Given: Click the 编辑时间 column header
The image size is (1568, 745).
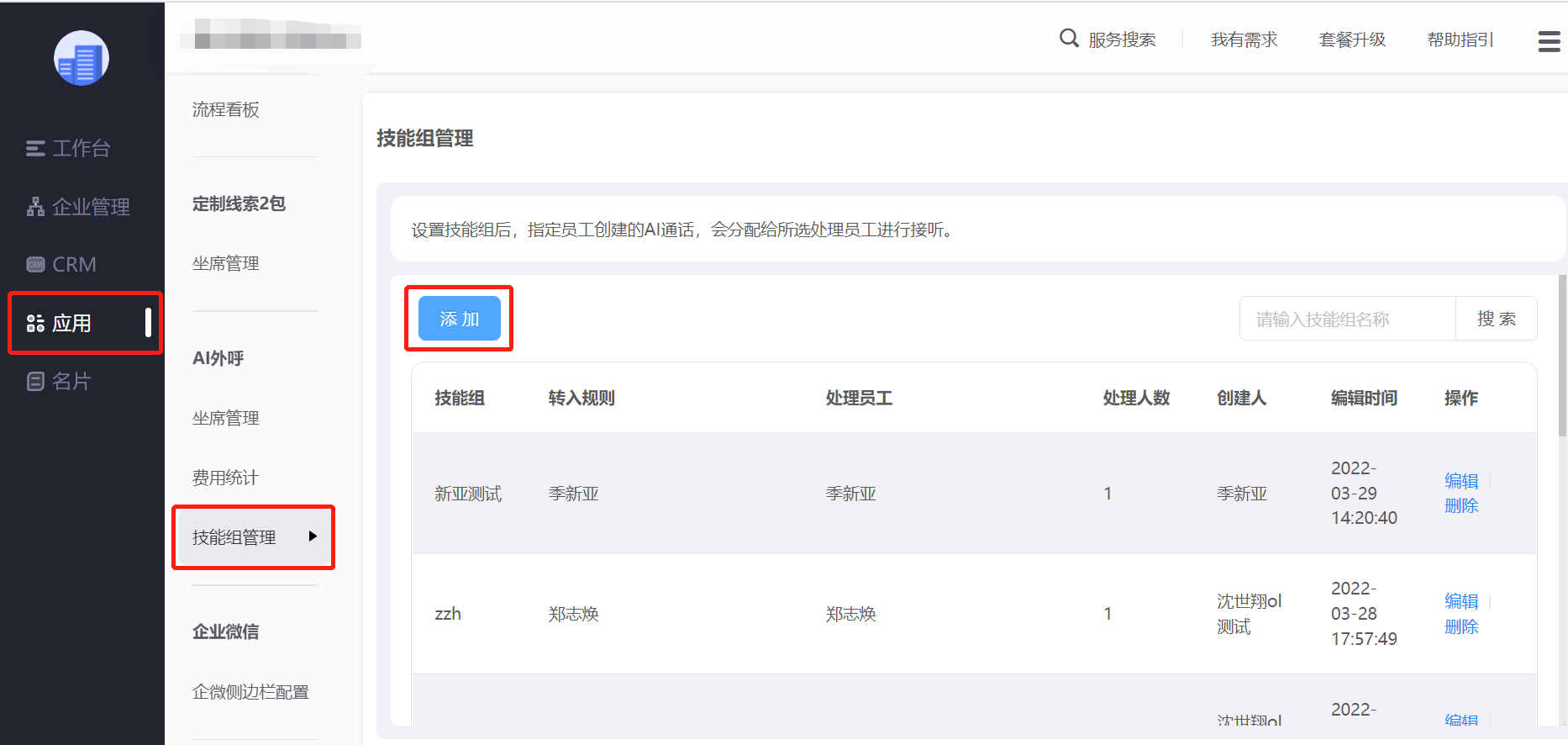Looking at the screenshot, I should pos(1364,398).
